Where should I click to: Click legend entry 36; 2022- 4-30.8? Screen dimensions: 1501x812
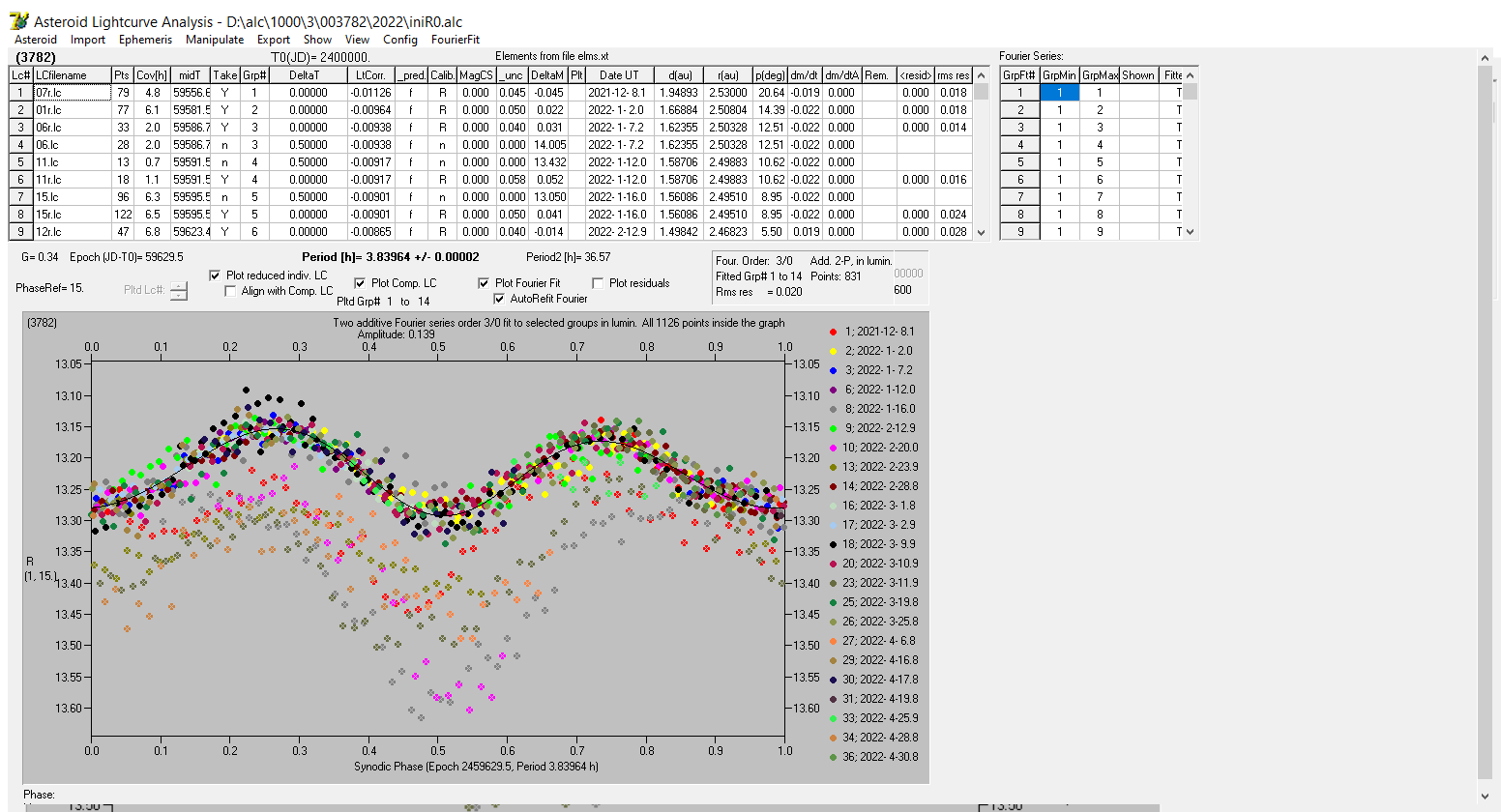(x=880, y=757)
